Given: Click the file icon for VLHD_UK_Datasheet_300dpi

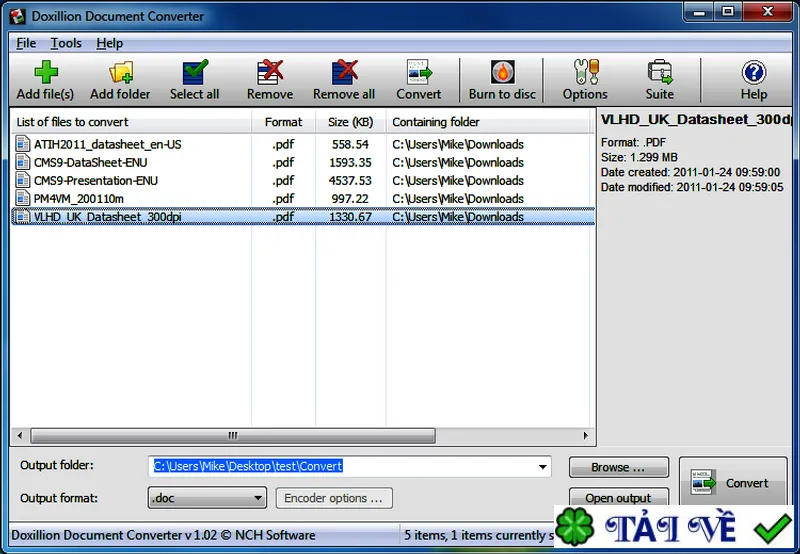Looking at the screenshot, I should tap(22, 217).
